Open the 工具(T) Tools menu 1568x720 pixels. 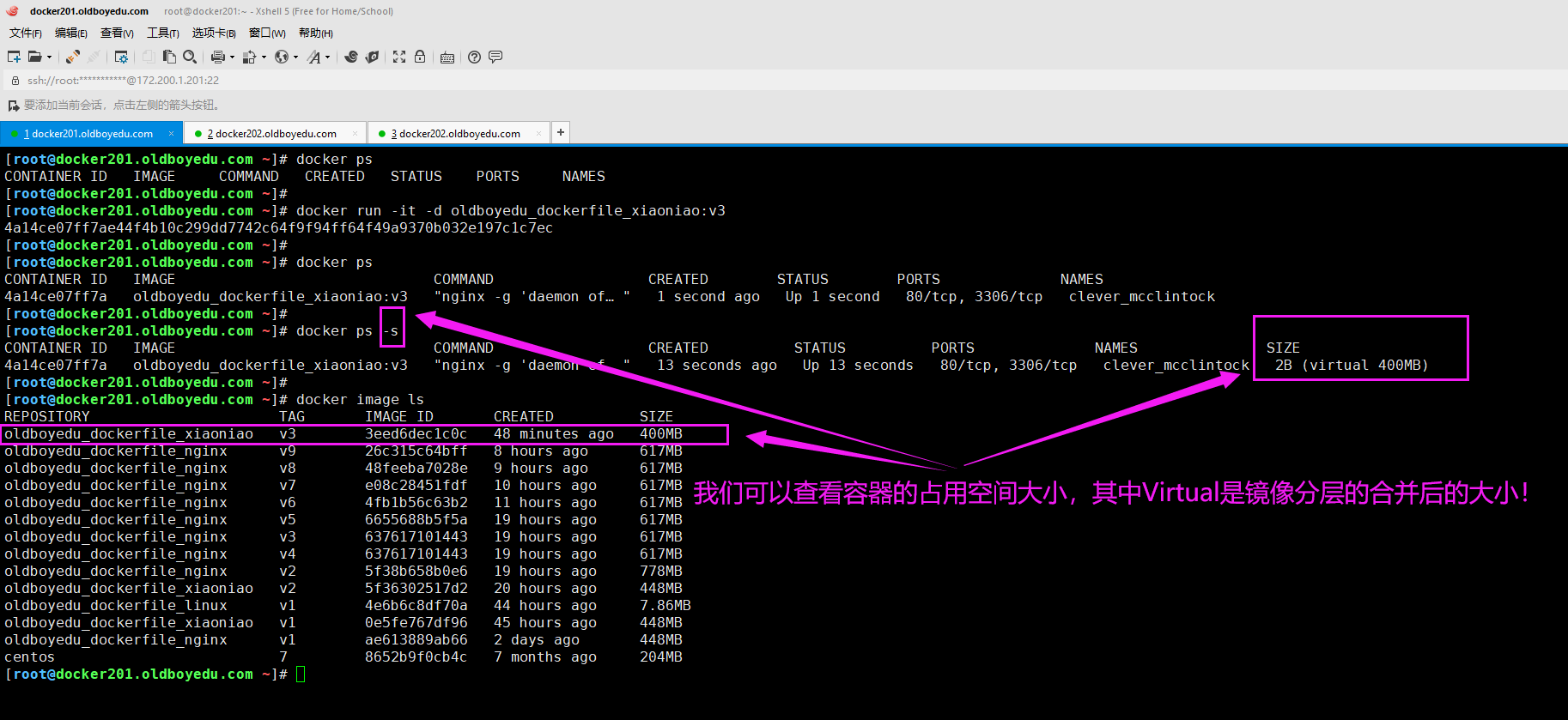pos(162,33)
